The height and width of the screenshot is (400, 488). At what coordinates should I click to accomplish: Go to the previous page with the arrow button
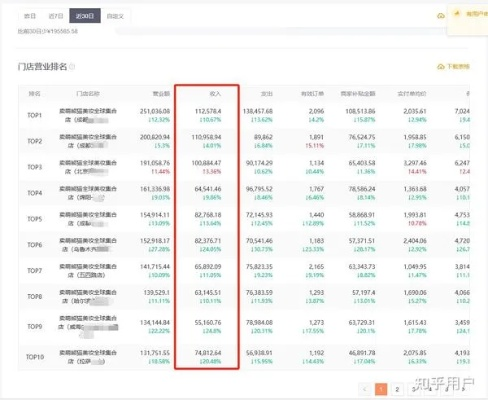[x=365, y=389]
